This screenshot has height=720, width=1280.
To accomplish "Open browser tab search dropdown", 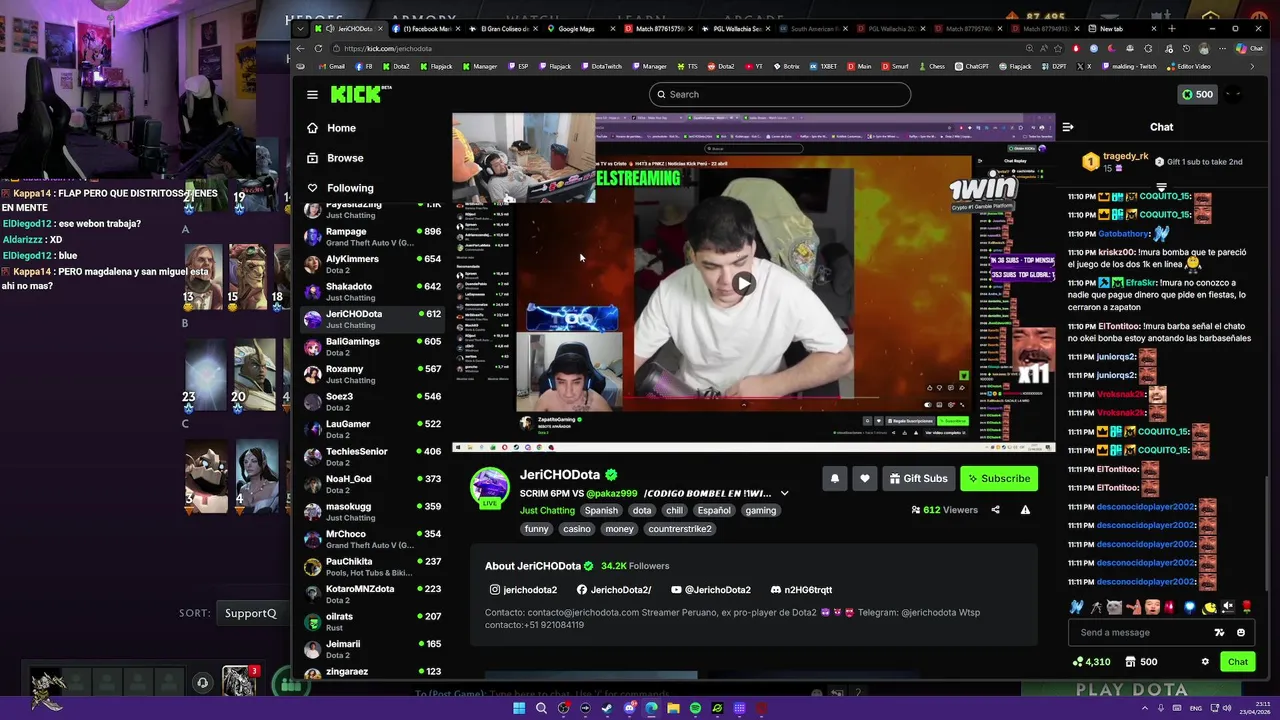I will point(300,29).
